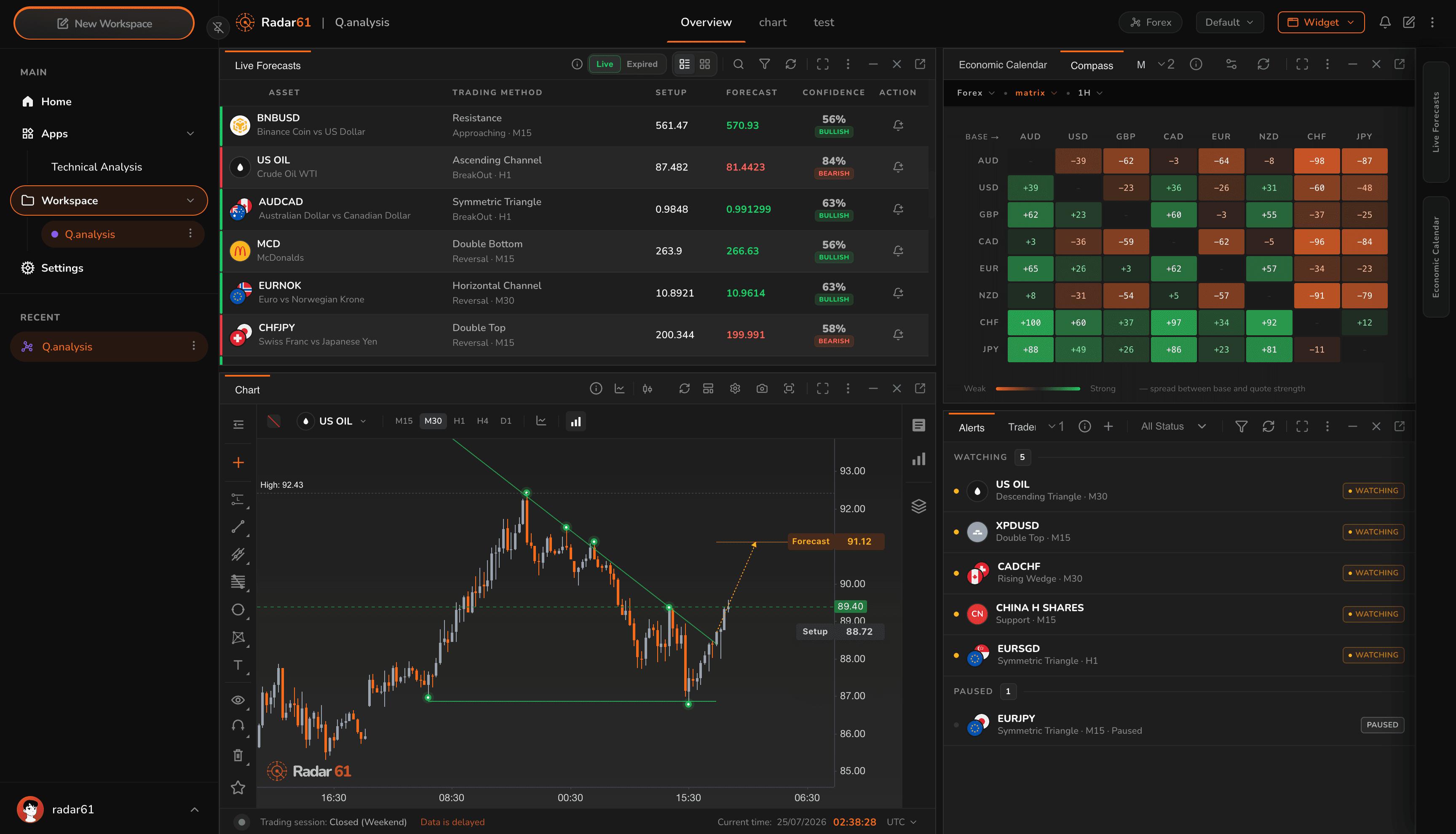Take a chart screenshot with camera icon
1456x834 pixels.
point(762,388)
